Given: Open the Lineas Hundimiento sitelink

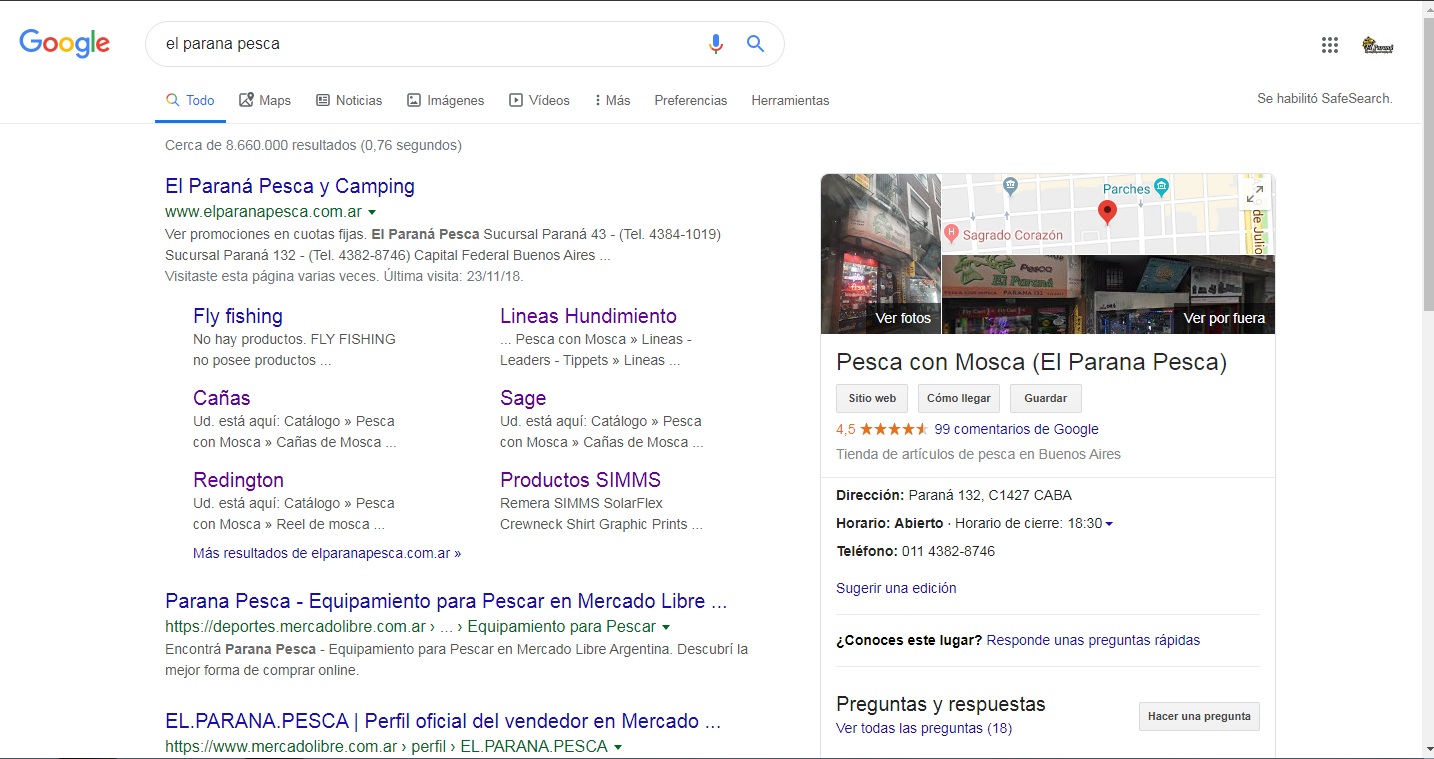Looking at the screenshot, I should tap(588, 316).
